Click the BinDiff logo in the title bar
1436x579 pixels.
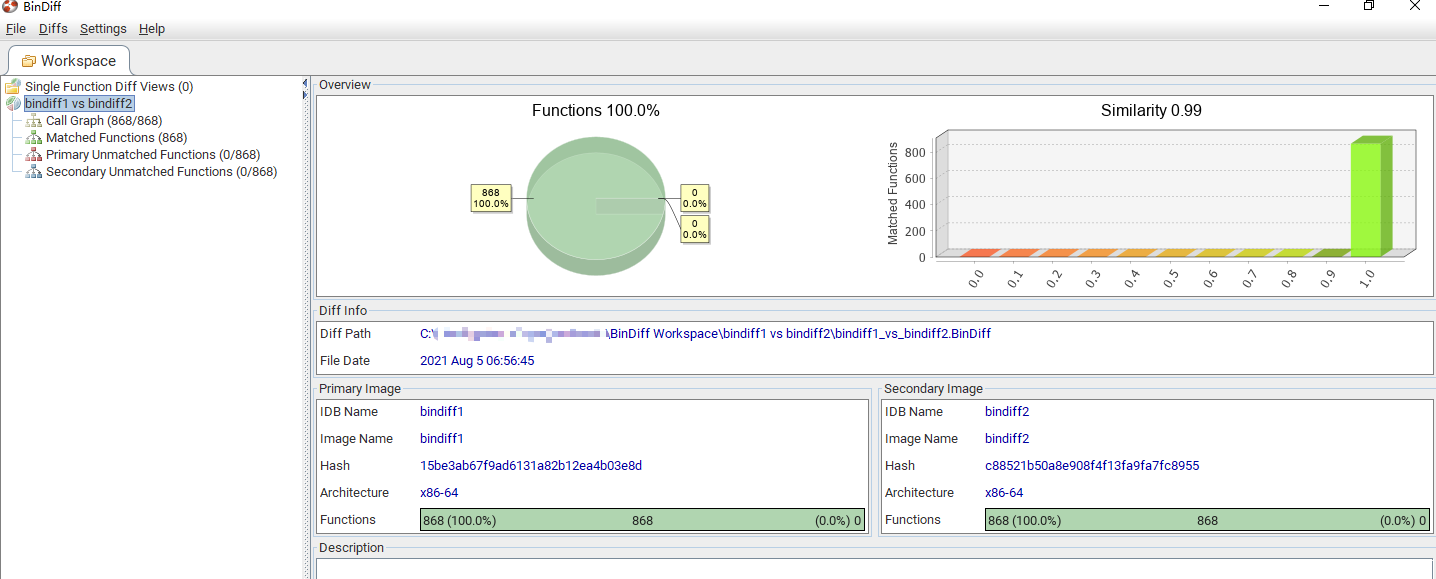(9, 7)
